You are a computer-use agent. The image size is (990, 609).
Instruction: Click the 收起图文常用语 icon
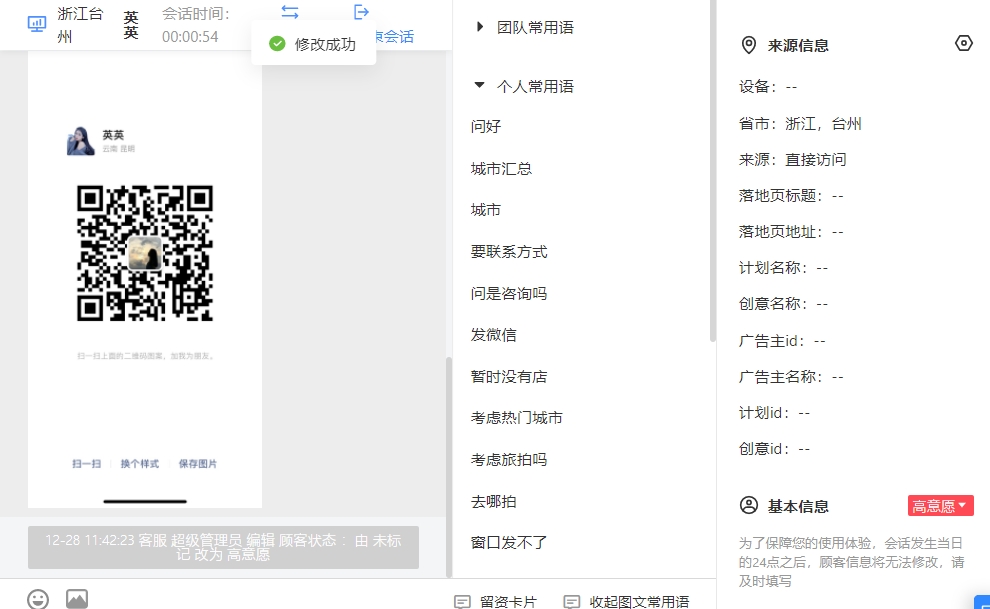571,602
